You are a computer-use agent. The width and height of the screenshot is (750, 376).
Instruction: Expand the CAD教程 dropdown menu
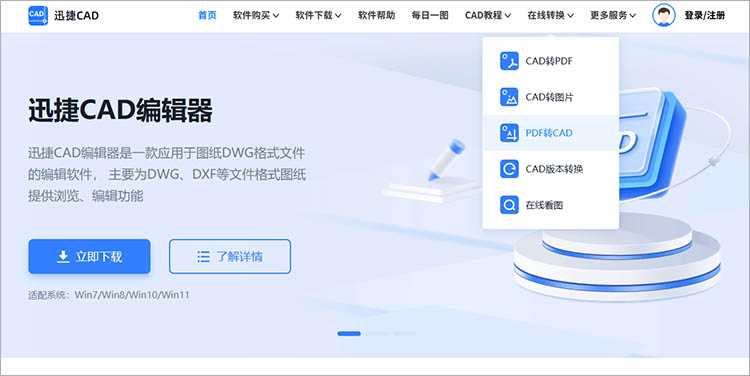(x=488, y=15)
